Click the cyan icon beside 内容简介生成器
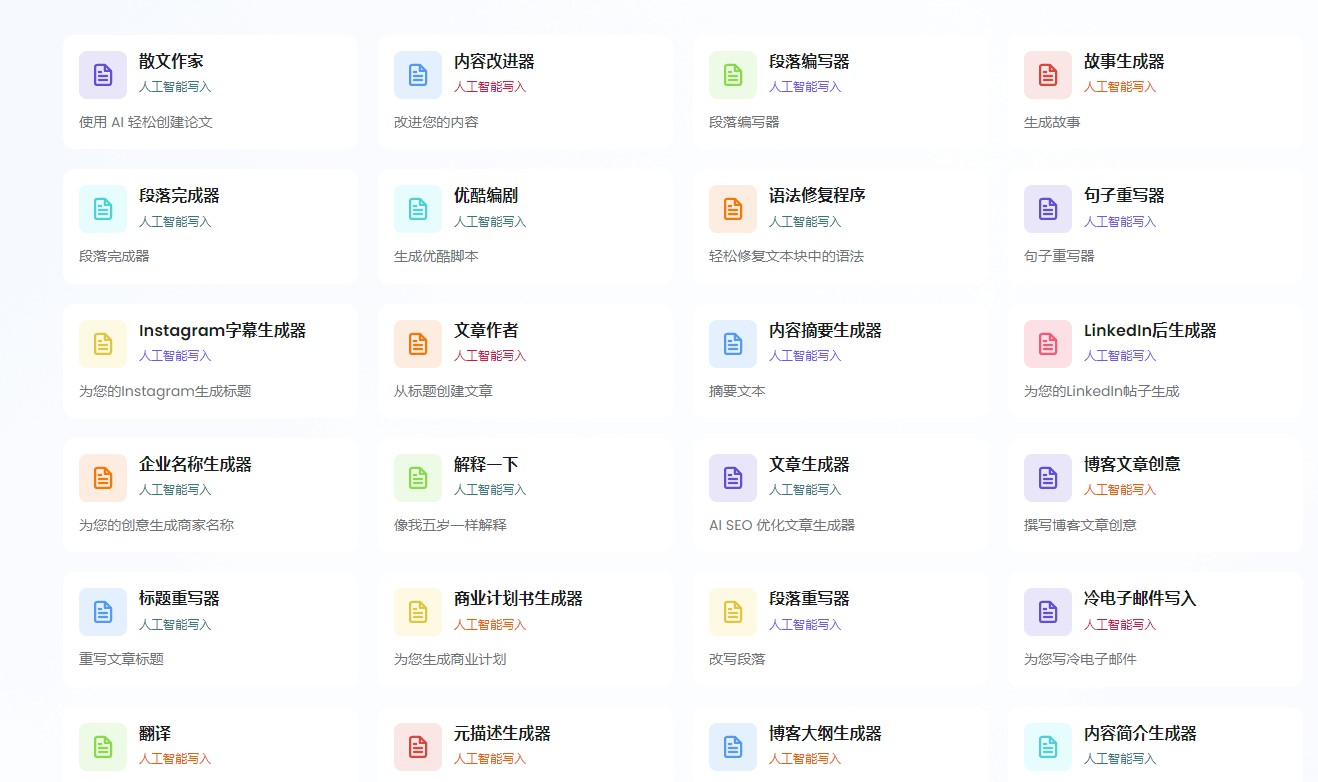Viewport: 1318px width, 782px height. tap(1048, 747)
